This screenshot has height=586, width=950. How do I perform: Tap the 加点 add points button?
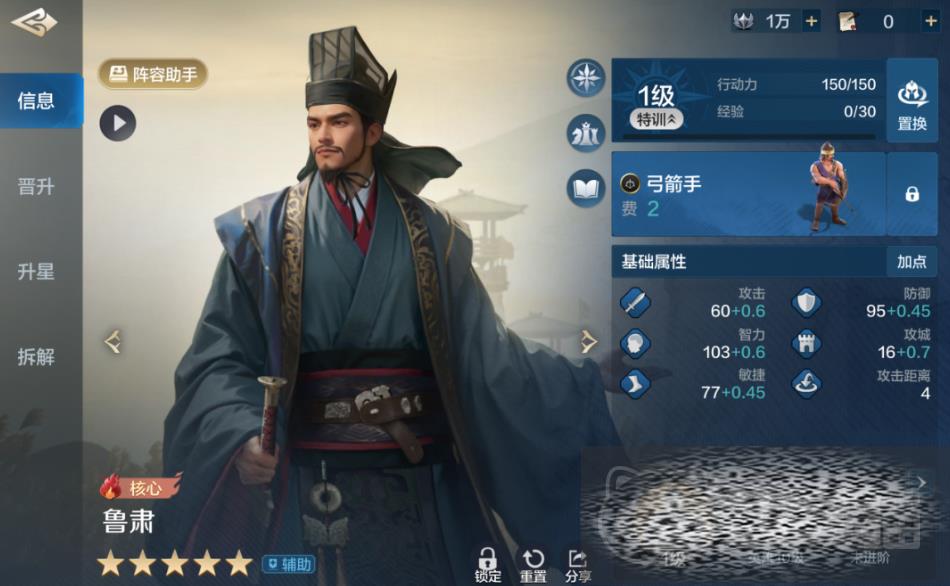point(912,262)
